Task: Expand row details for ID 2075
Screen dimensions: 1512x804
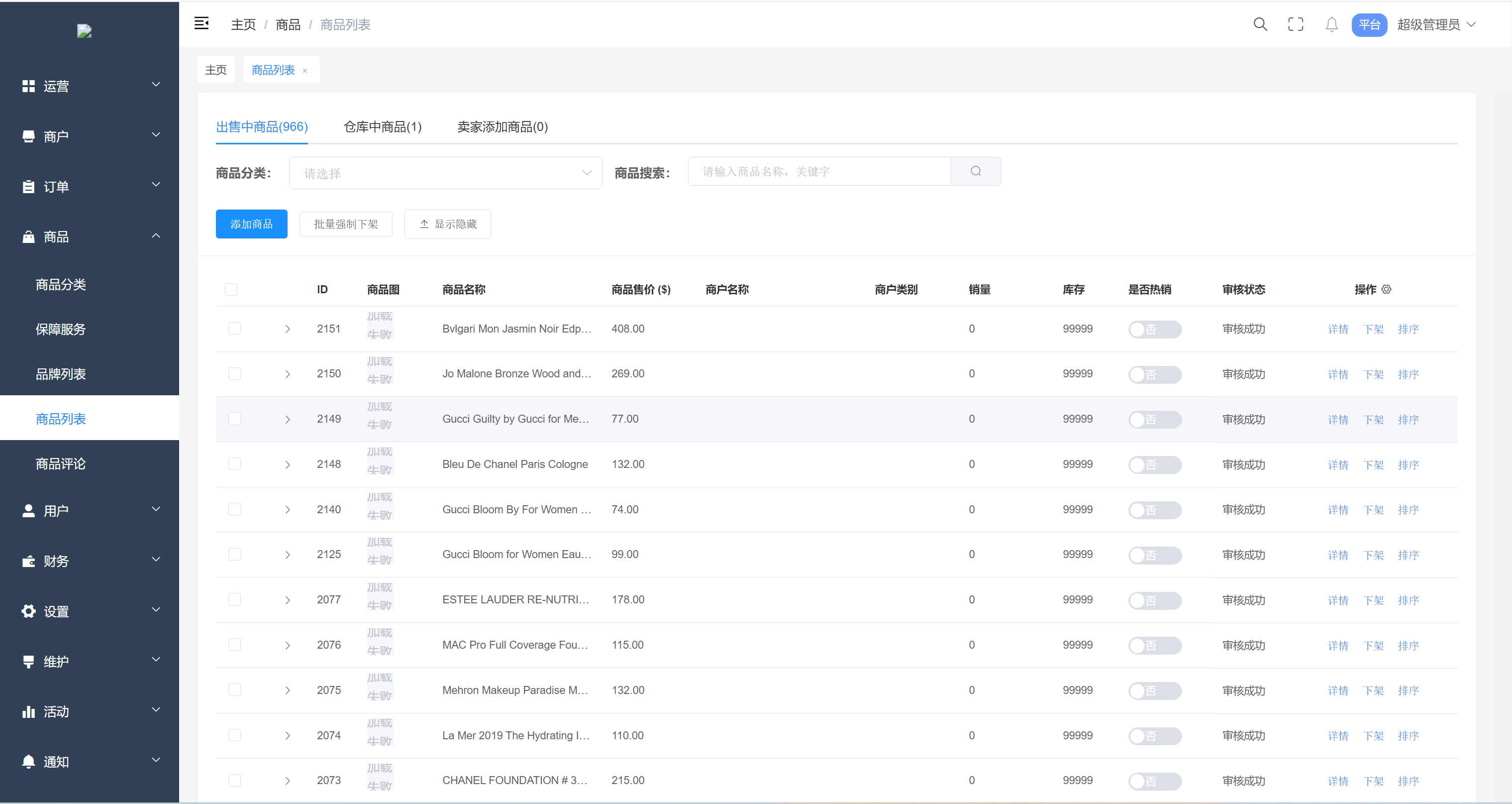Action: coord(288,690)
